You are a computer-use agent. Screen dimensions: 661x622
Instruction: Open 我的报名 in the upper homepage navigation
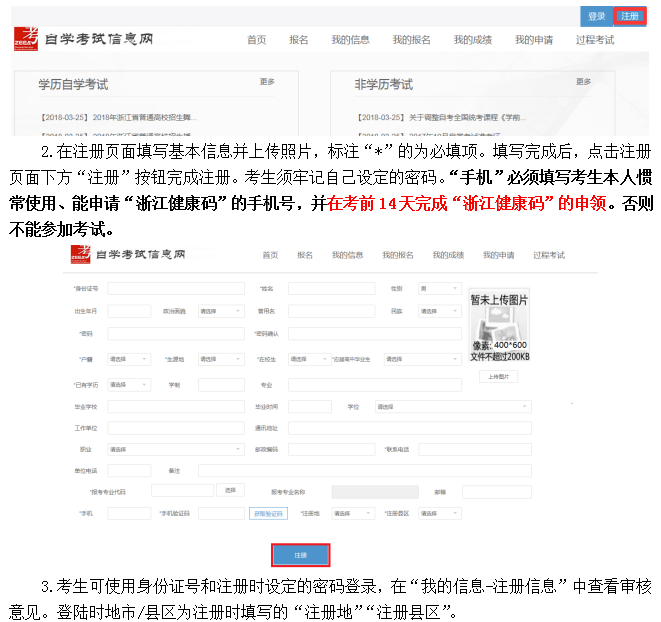click(x=411, y=40)
